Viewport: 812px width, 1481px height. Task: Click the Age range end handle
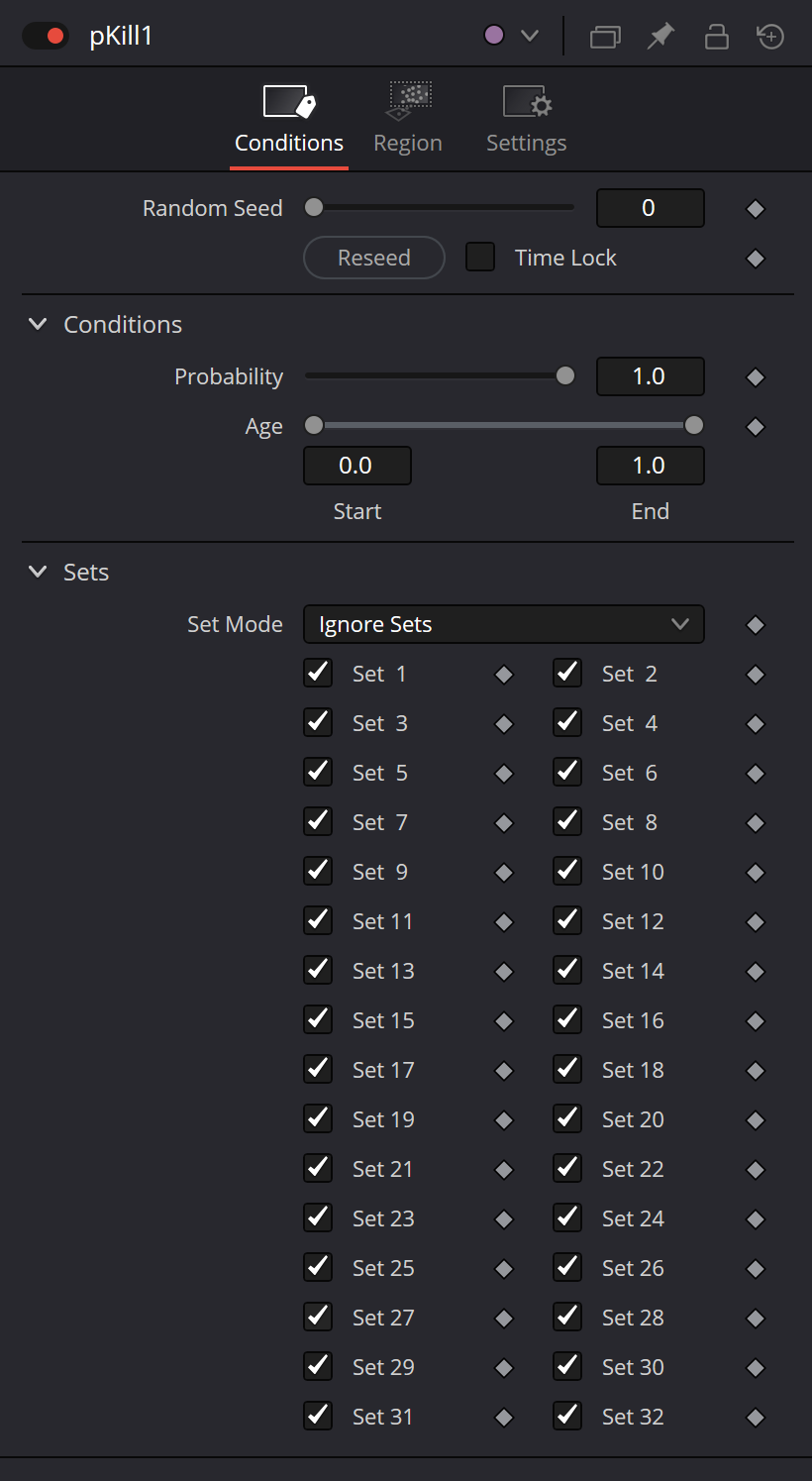(694, 426)
